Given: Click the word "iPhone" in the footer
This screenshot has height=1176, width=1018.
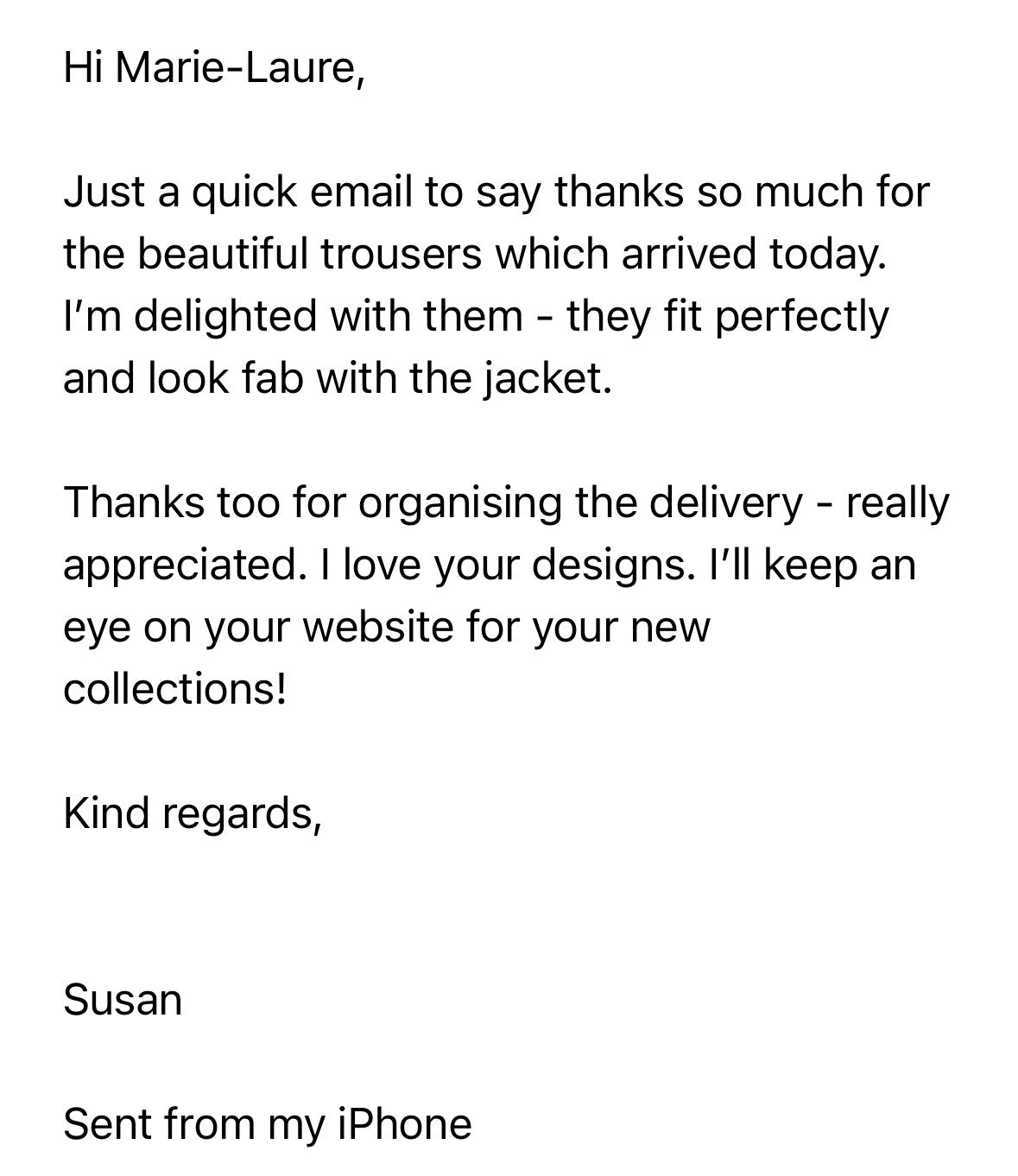Looking at the screenshot, I should 404,1124.
